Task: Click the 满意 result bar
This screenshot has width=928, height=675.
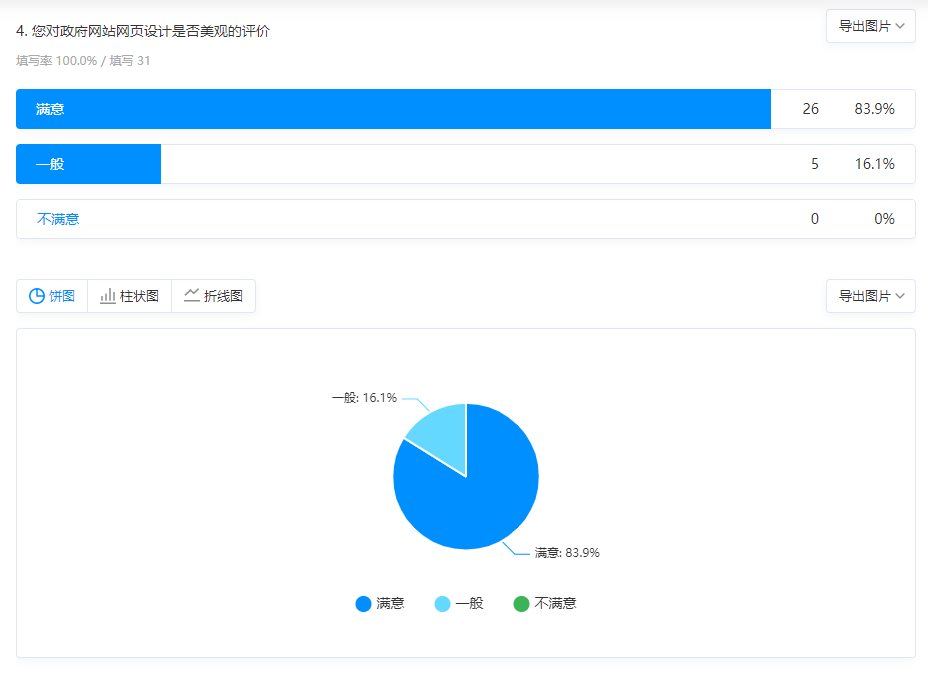Action: pos(394,109)
